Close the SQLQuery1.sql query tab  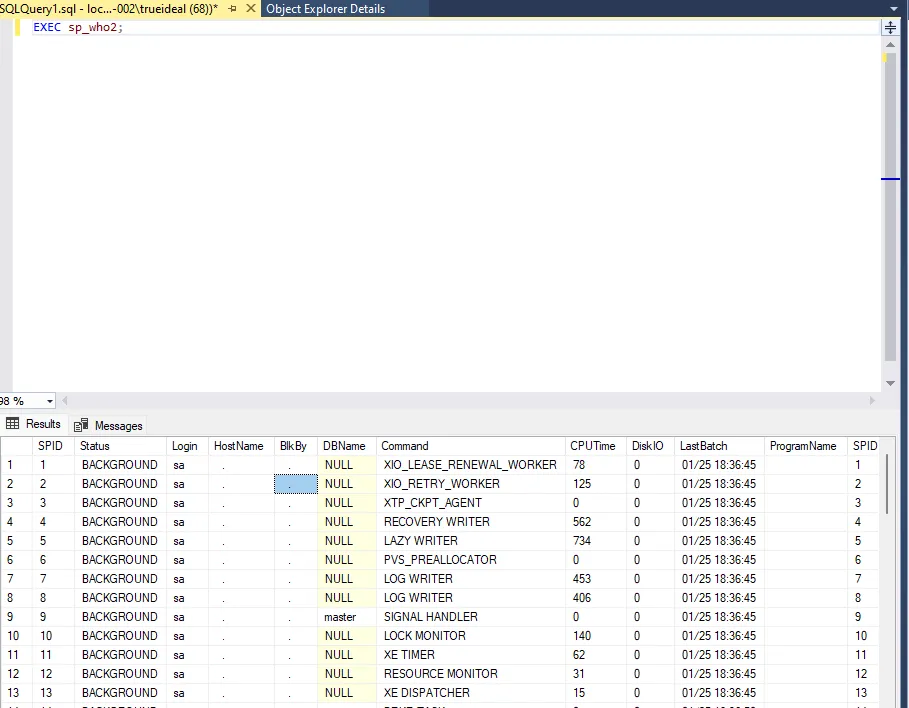click(x=249, y=8)
